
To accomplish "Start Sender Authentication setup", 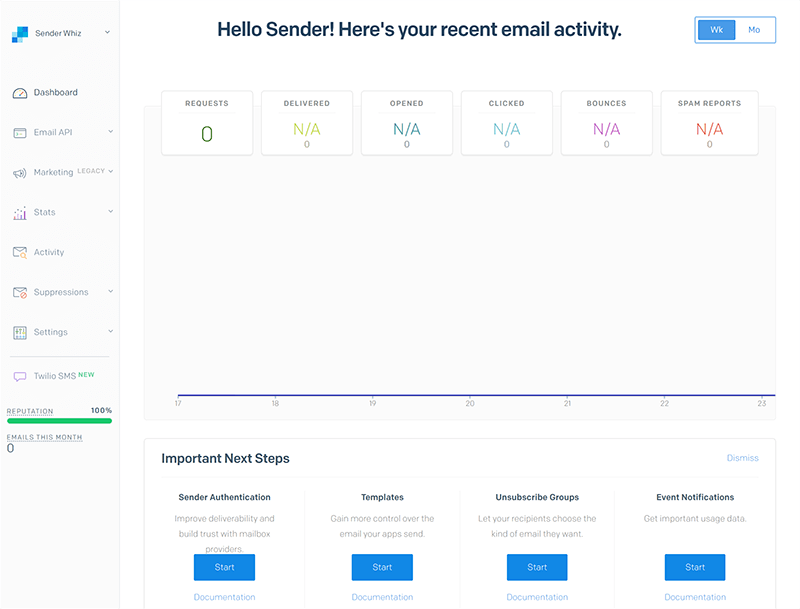I will click(224, 567).
